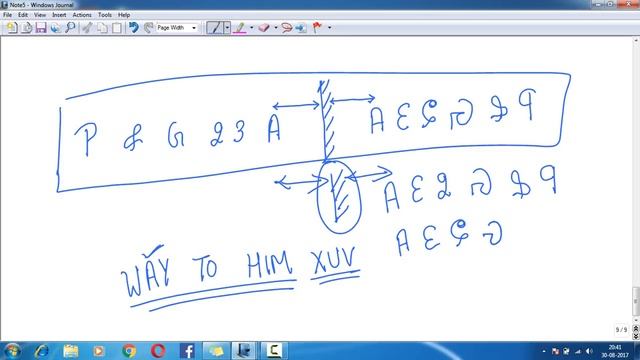Click the 9 / 9 page indicator
640x360 pixels.
[621, 329]
